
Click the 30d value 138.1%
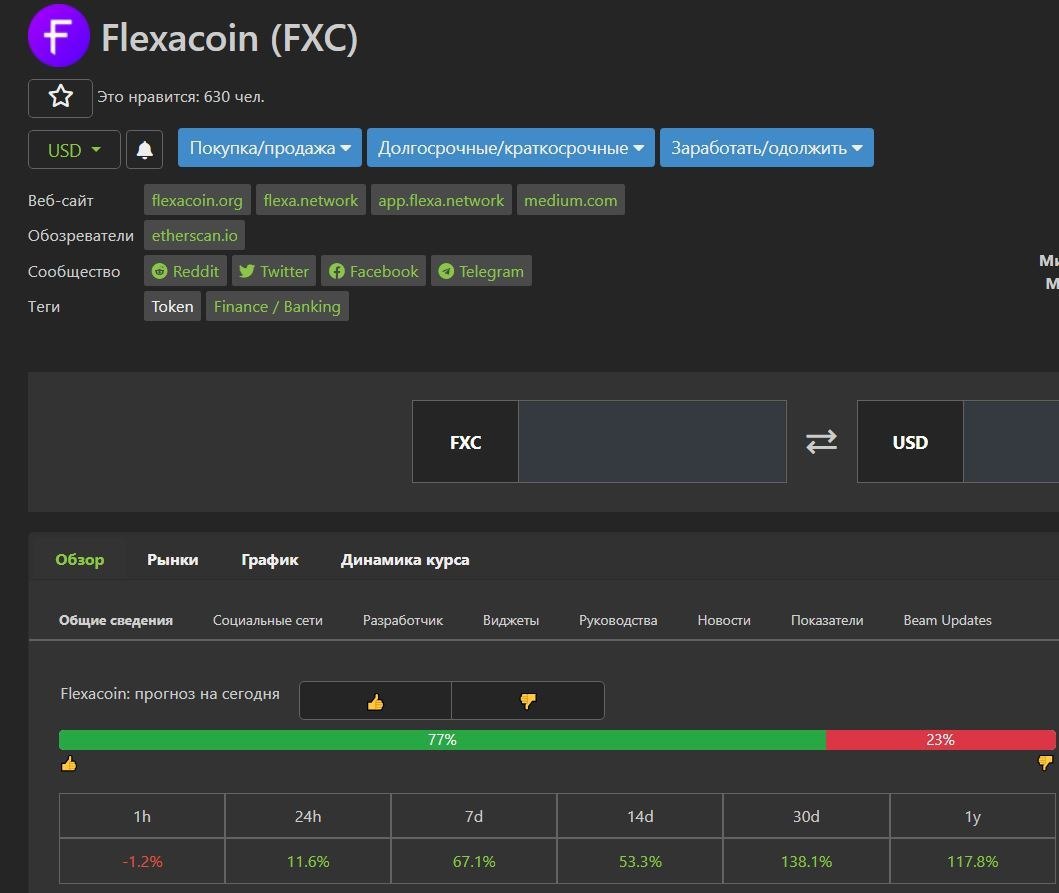tap(806, 861)
